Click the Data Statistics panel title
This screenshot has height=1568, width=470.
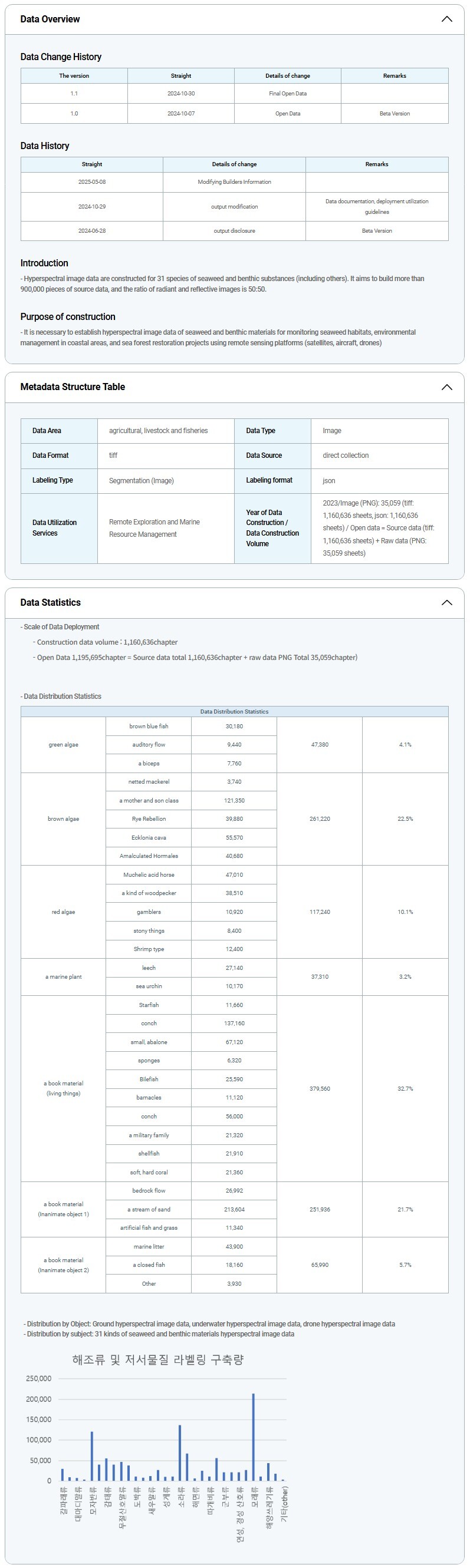click(51, 603)
